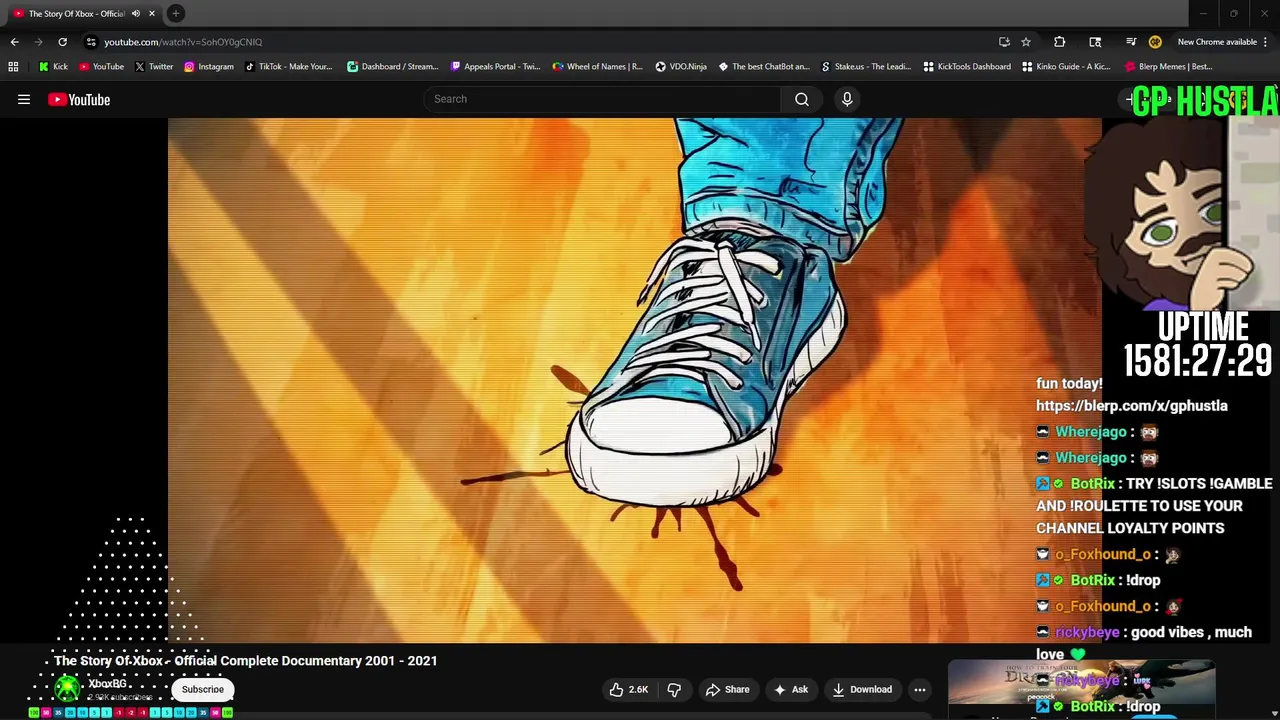This screenshot has width=1280, height=720.
Task: Click the browser back arrow
Action: click(14, 42)
